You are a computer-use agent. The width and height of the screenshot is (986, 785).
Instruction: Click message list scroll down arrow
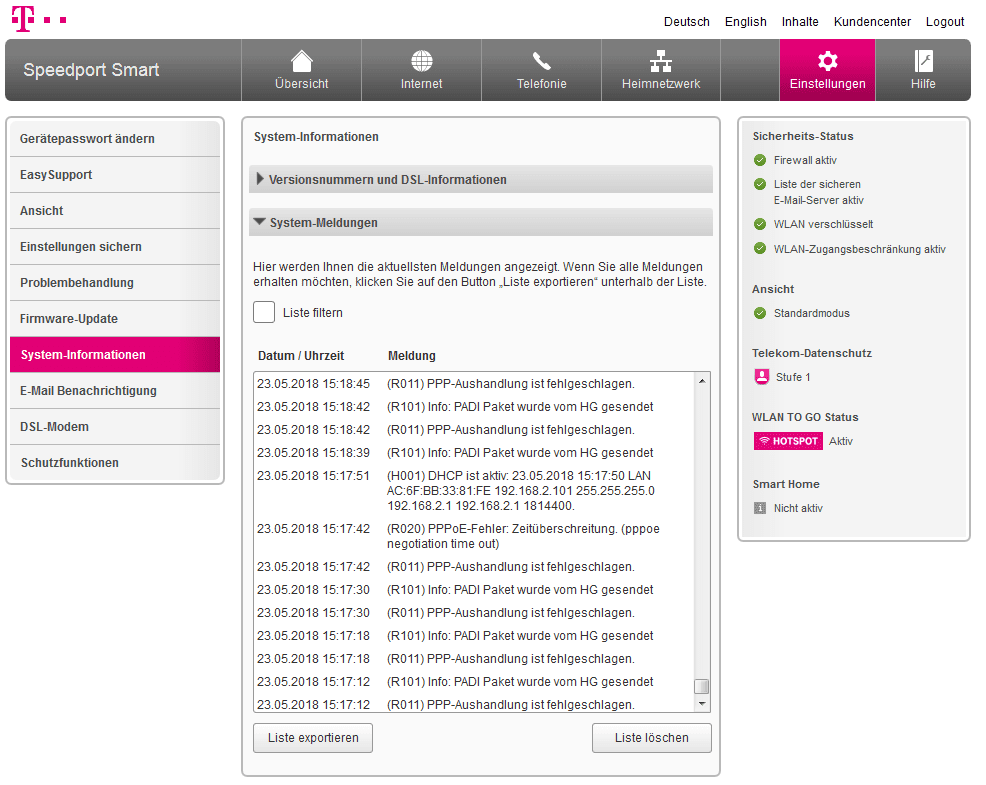pyautogui.click(x=702, y=704)
